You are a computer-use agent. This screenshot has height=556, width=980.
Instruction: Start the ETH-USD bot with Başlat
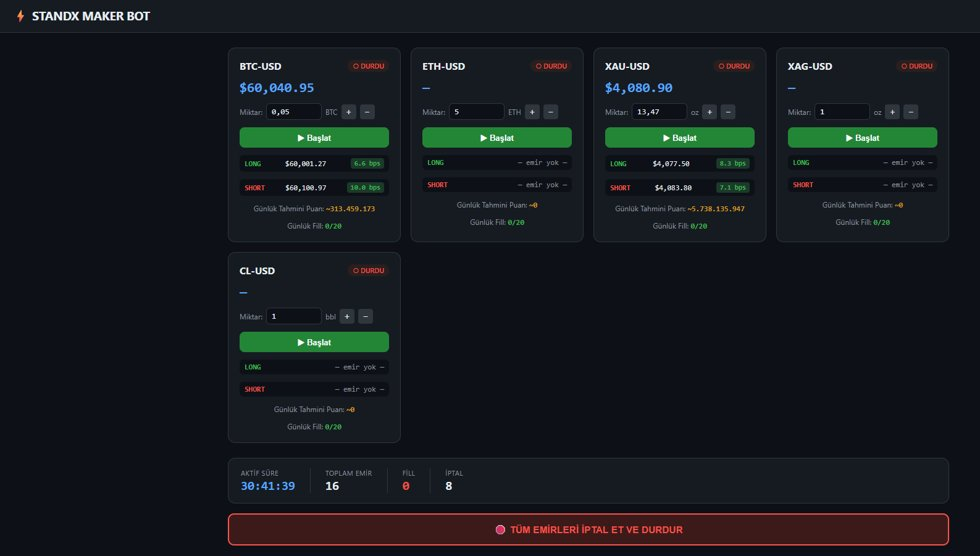point(497,137)
